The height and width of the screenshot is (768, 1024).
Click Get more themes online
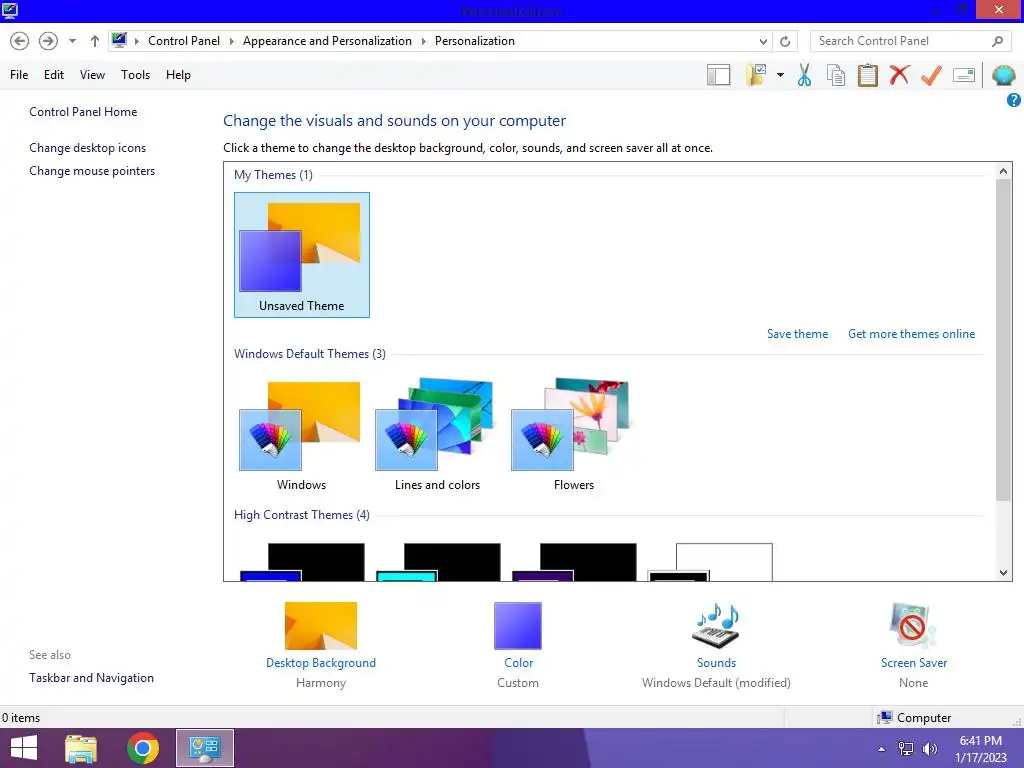(x=911, y=334)
